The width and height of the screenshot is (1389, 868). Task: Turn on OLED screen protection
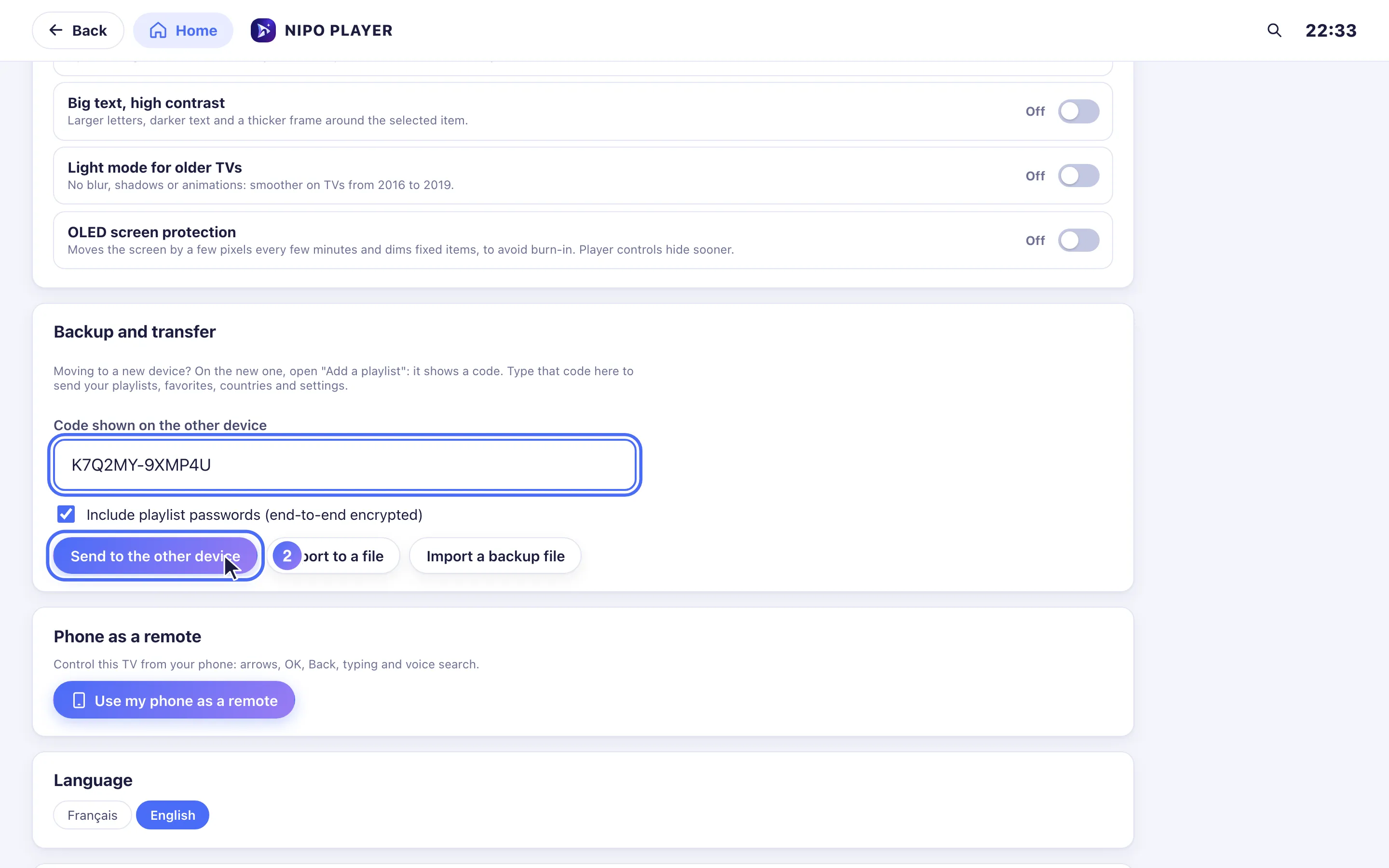click(1078, 241)
